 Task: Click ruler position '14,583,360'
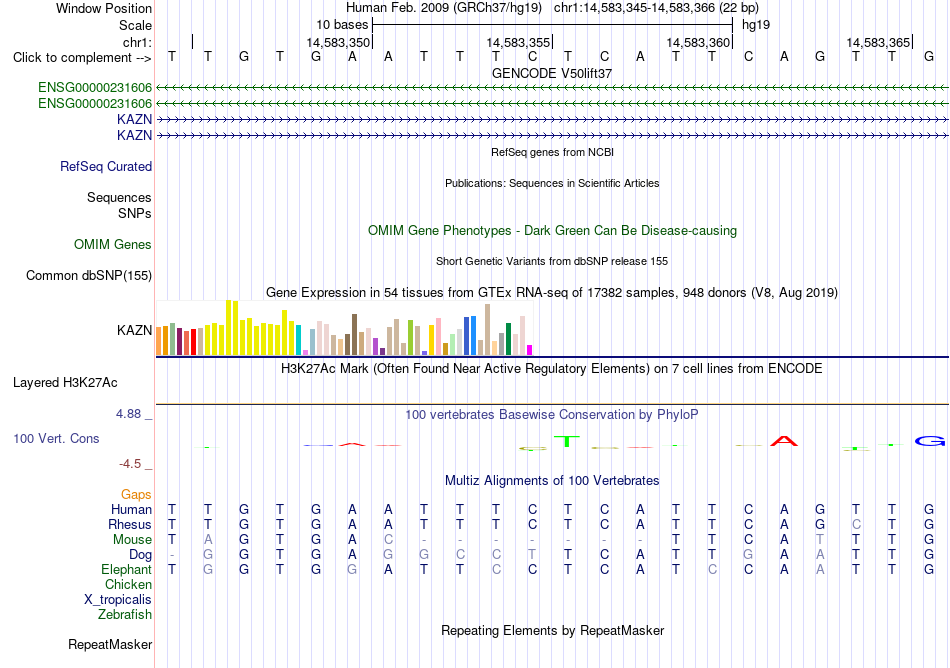pyautogui.click(x=698, y=42)
